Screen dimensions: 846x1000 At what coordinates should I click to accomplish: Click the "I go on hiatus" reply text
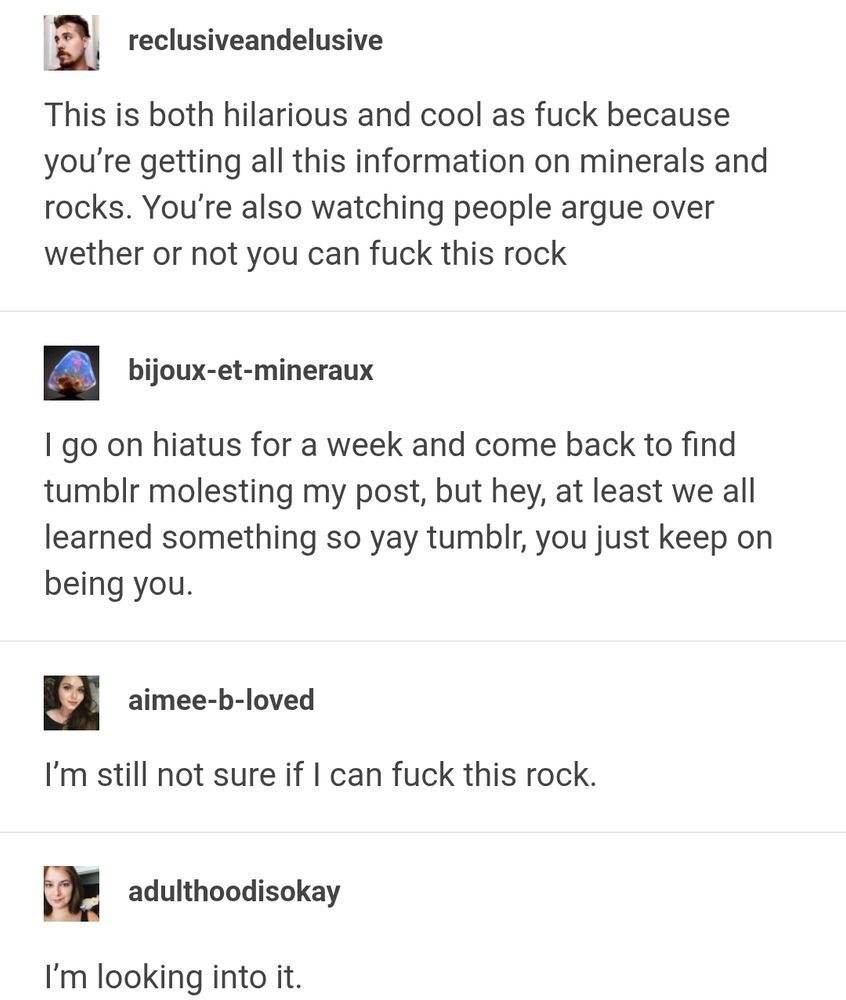click(408, 513)
